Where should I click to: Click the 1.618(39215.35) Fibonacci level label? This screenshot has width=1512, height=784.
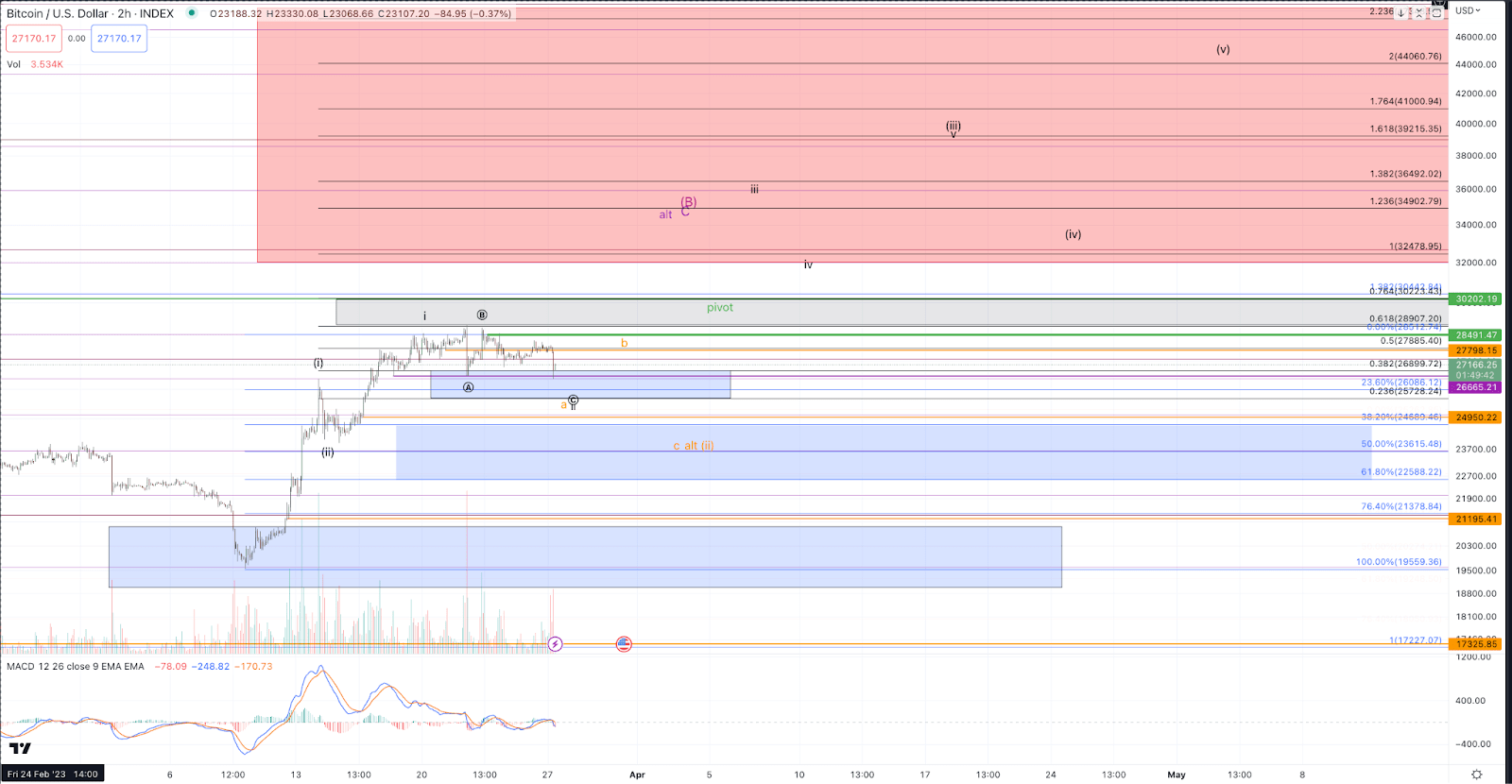point(1406,128)
